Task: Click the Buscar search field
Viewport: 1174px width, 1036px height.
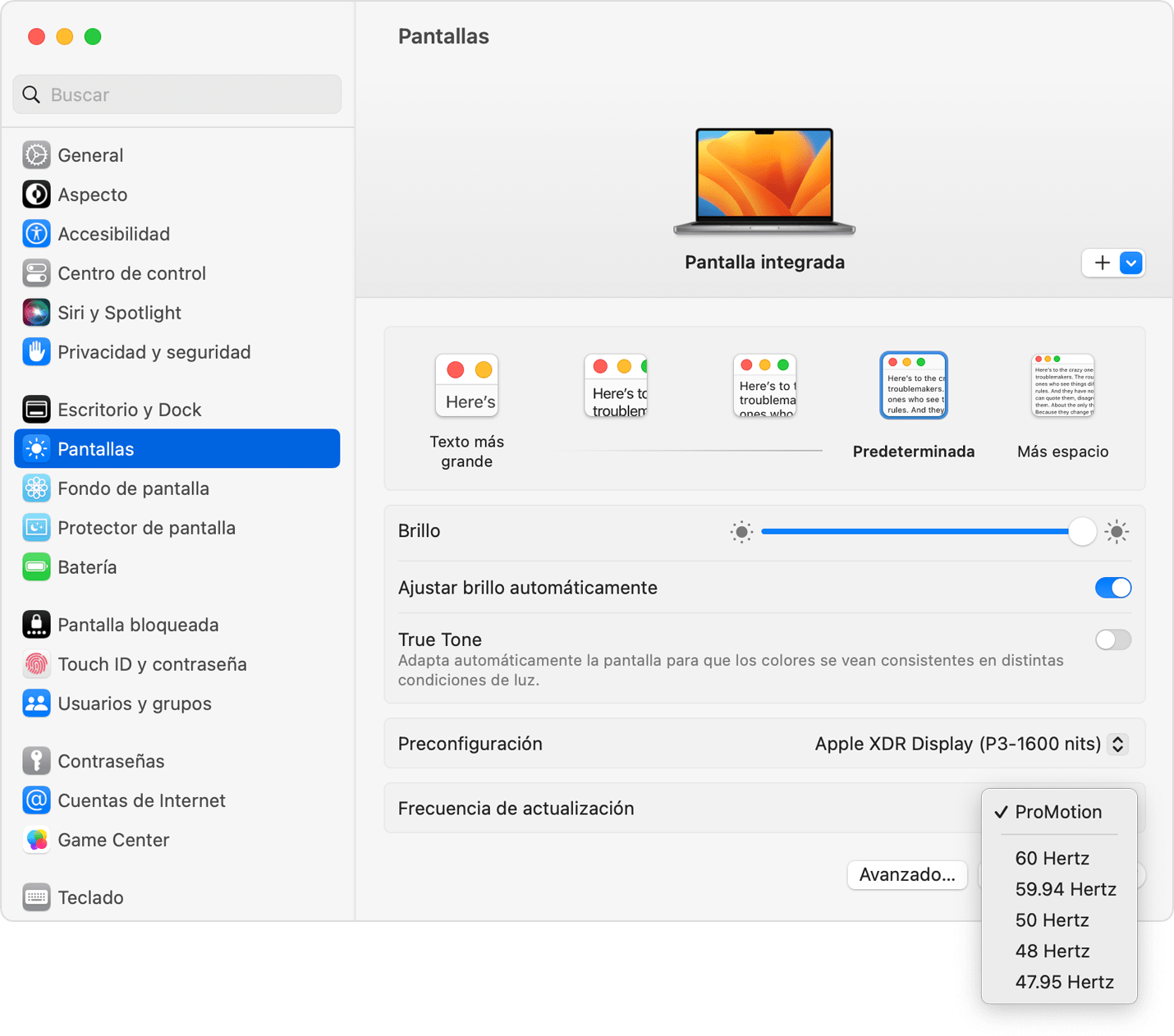Action: click(x=177, y=94)
